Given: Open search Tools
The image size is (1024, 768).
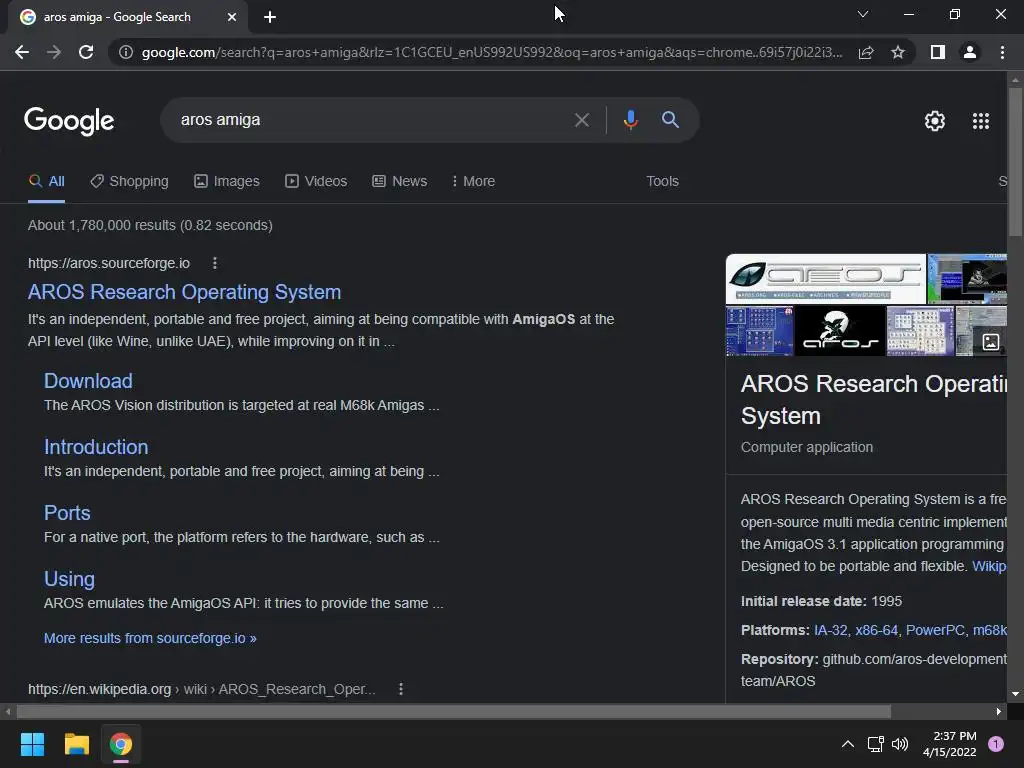Looking at the screenshot, I should pos(662,182).
